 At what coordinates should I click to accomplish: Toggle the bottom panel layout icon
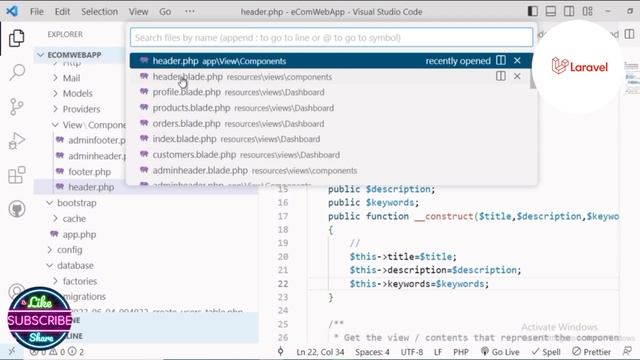pyautogui.click(x=551, y=11)
